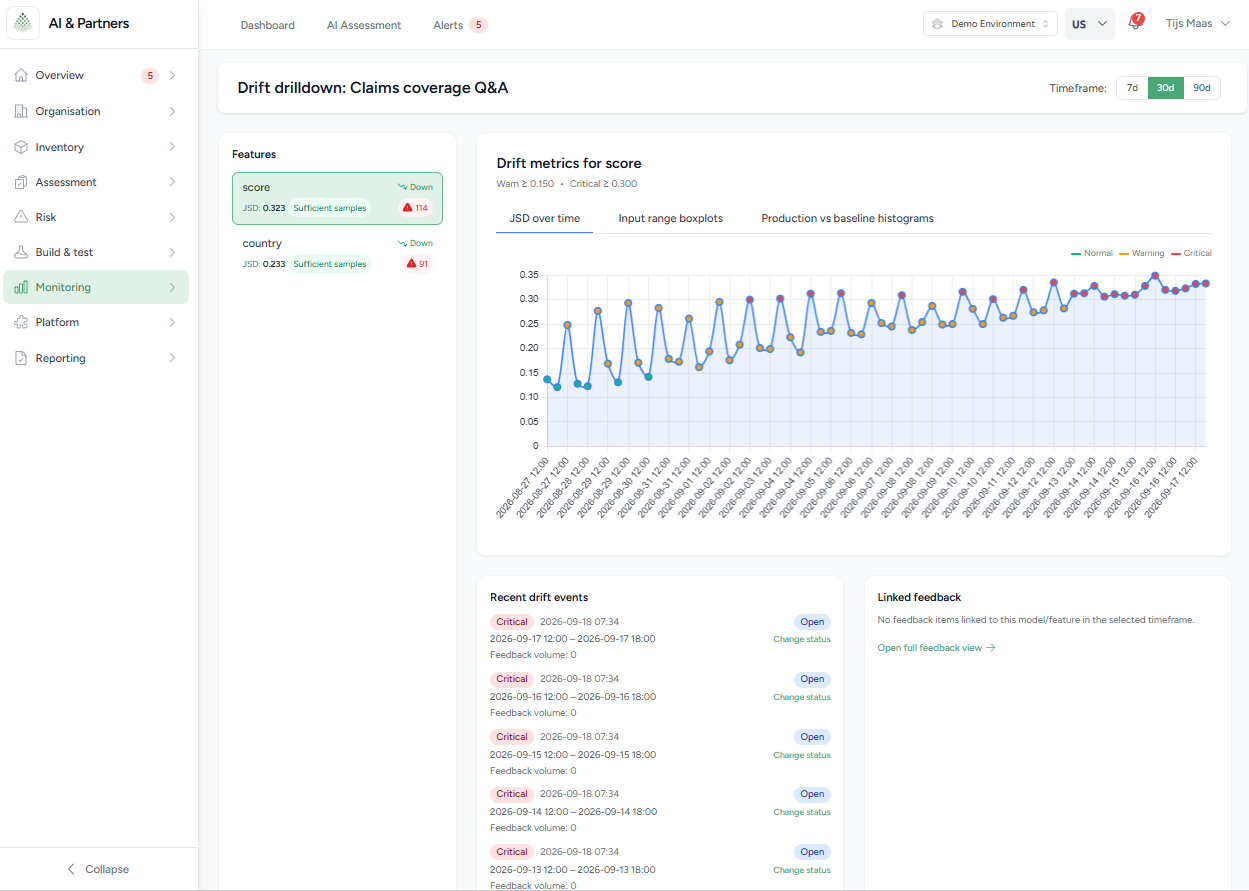Click the Down trend icon for score
This screenshot has height=891, width=1249.
coord(402,187)
